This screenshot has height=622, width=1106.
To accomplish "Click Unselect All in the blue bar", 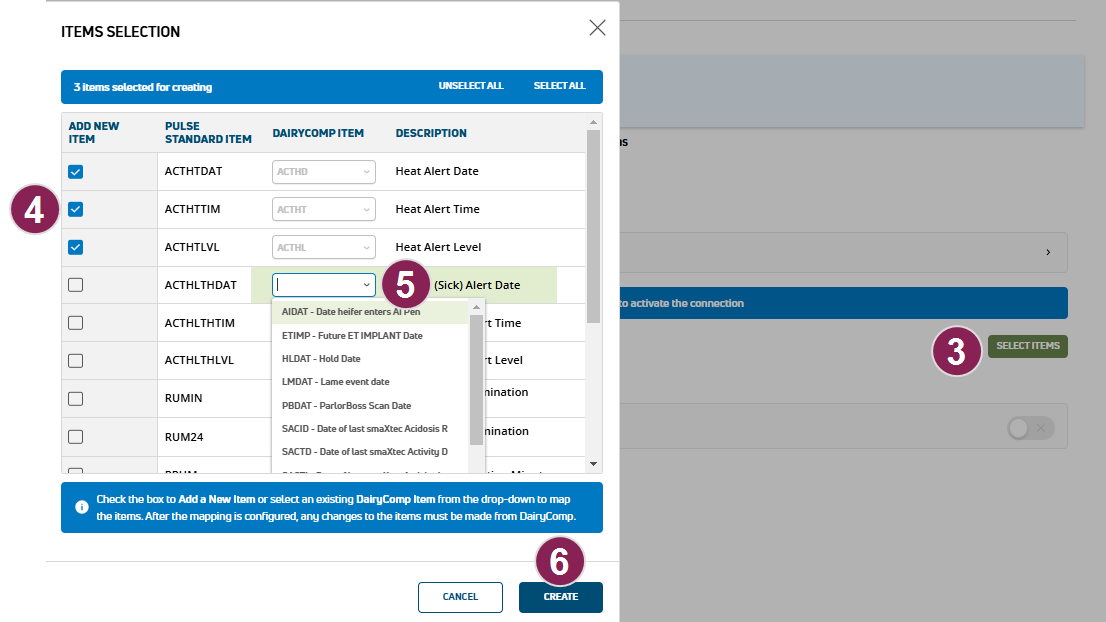I will [x=470, y=87].
